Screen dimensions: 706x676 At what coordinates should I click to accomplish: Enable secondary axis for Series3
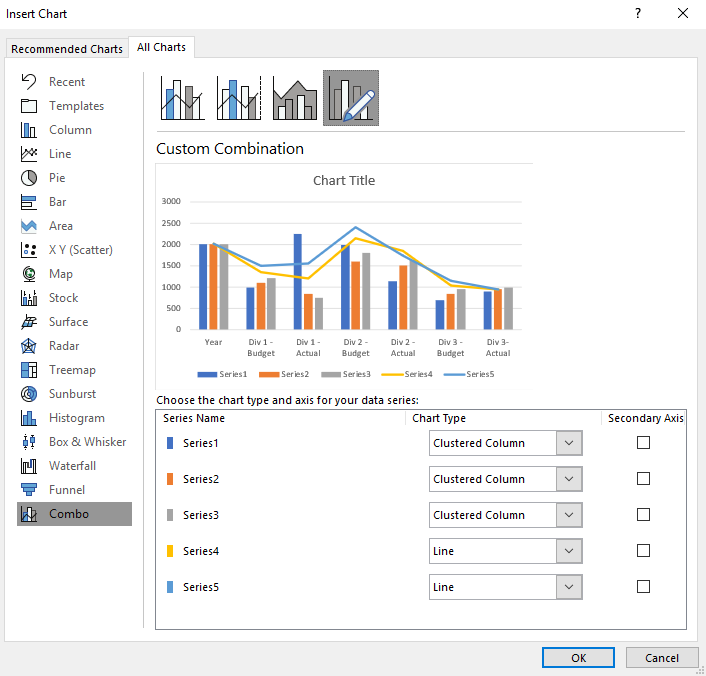pos(643,514)
